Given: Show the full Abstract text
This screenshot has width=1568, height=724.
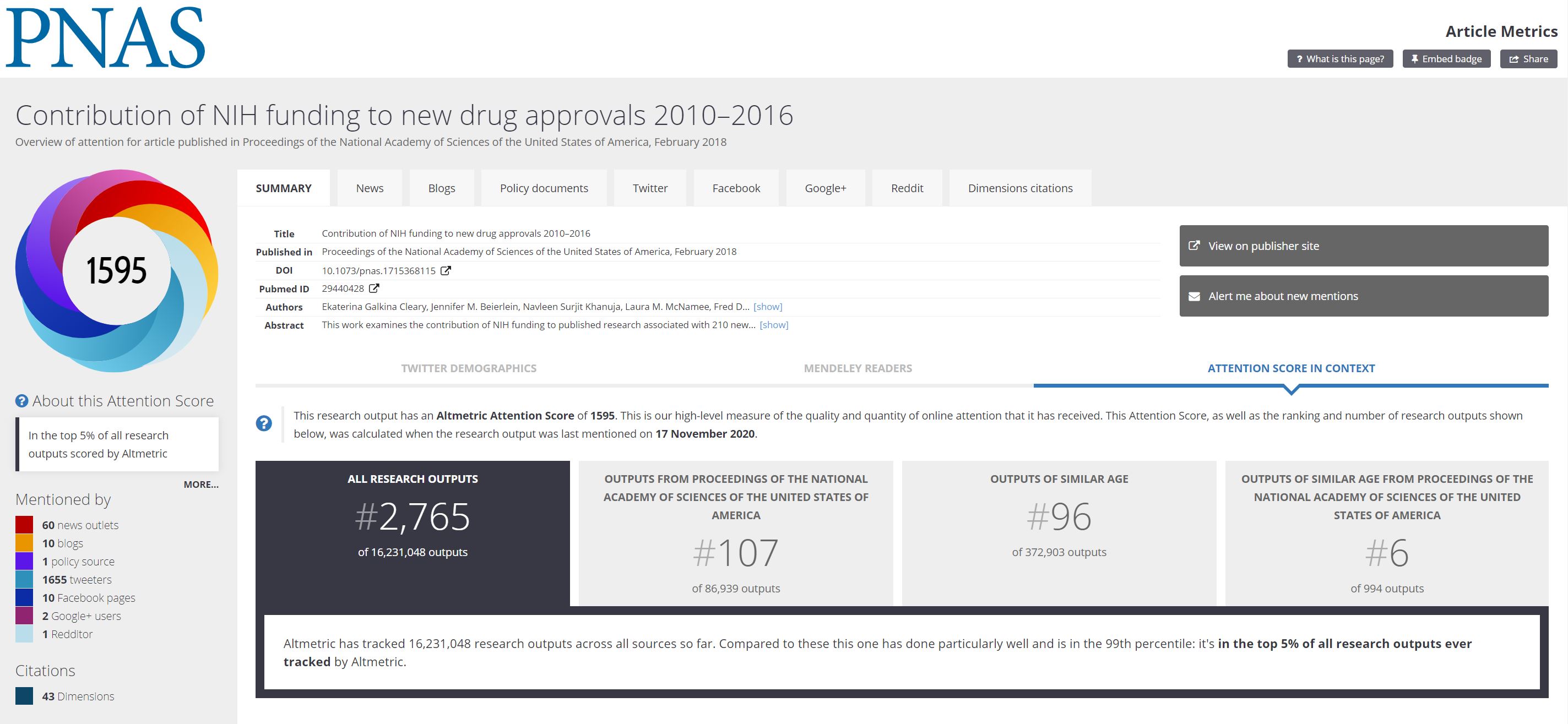Looking at the screenshot, I should (774, 325).
